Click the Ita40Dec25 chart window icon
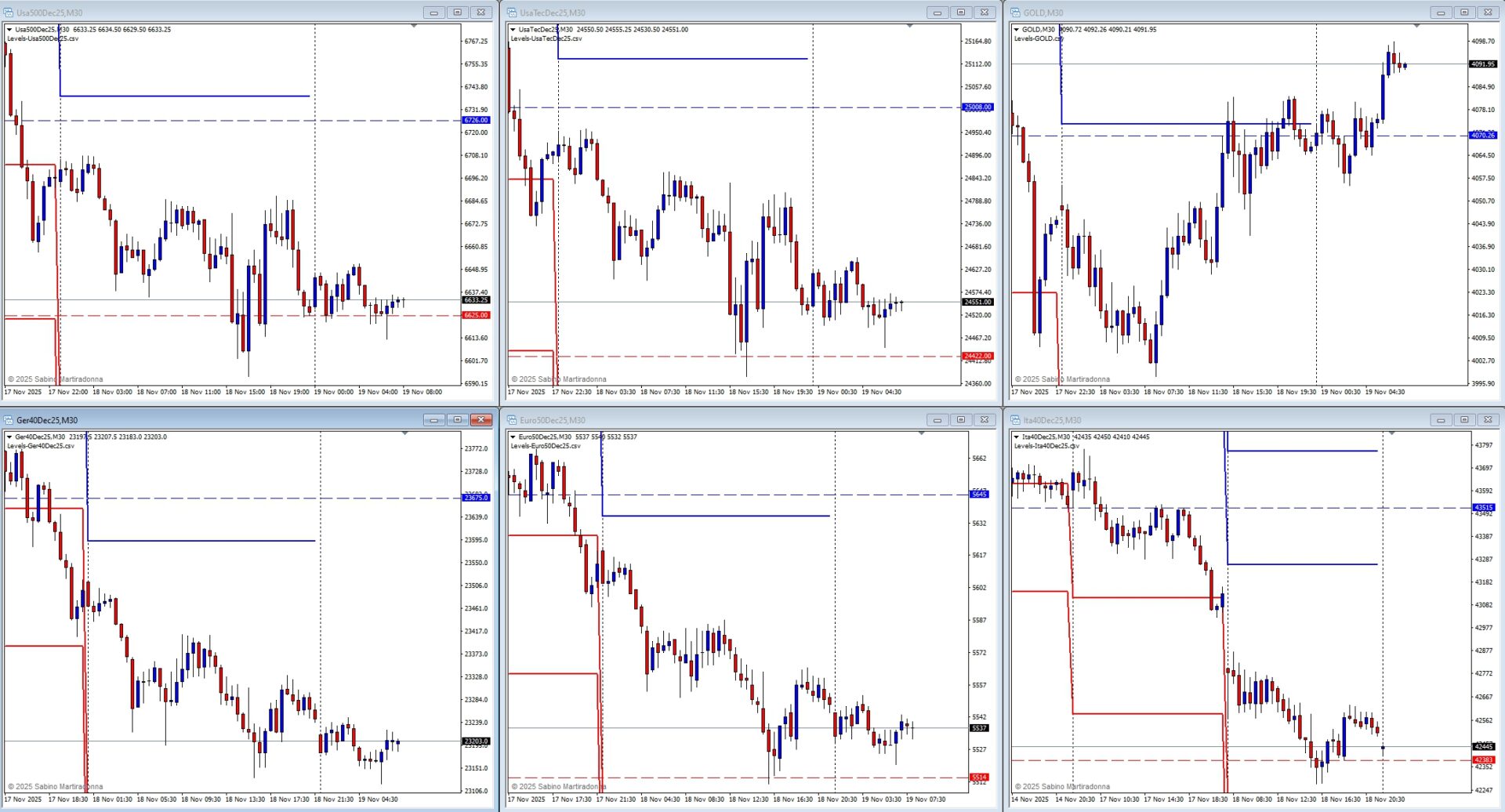1505x812 pixels. pos(1015,420)
